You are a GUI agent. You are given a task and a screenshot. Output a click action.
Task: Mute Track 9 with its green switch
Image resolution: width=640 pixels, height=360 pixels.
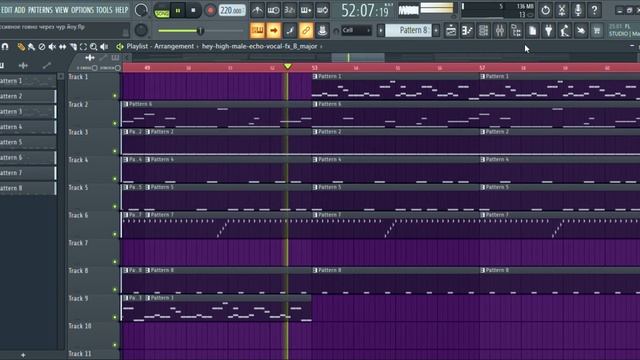tap(115, 317)
